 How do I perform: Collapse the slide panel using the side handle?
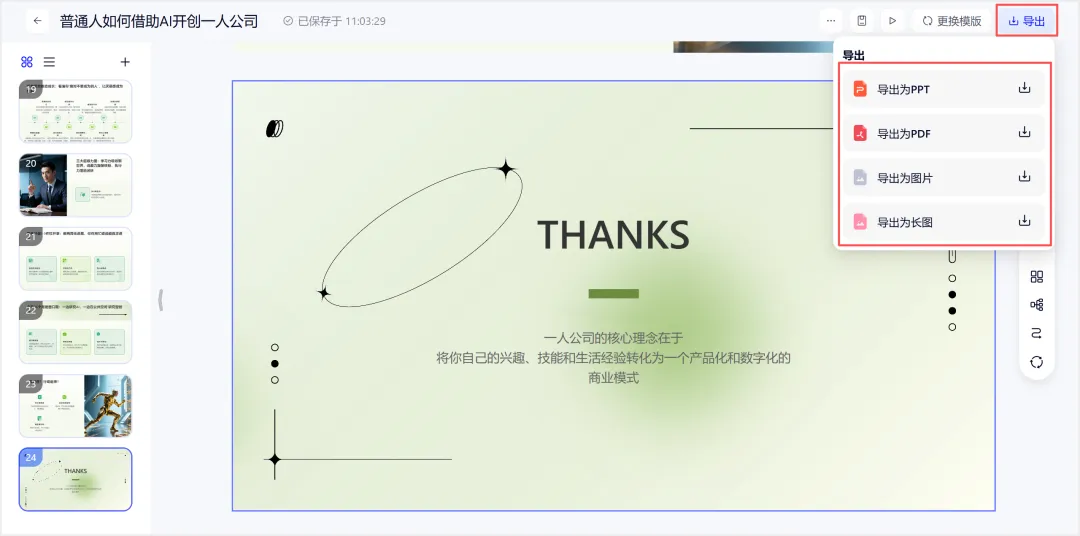click(160, 300)
